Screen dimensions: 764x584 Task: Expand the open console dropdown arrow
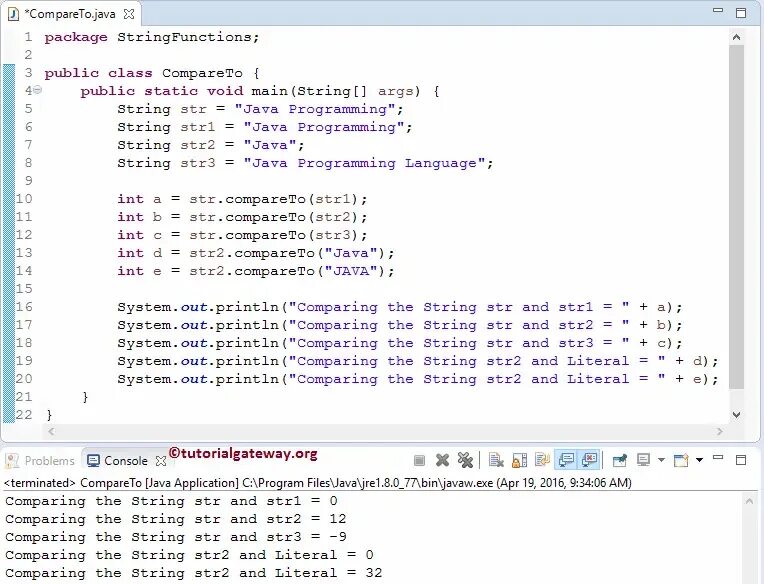699,460
